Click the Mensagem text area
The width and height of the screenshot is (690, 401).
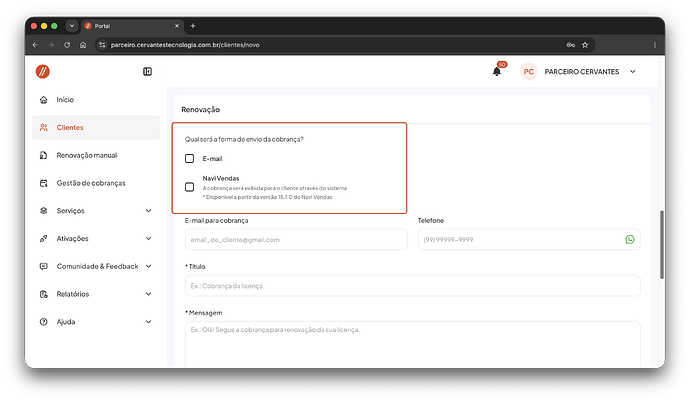click(x=413, y=344)
